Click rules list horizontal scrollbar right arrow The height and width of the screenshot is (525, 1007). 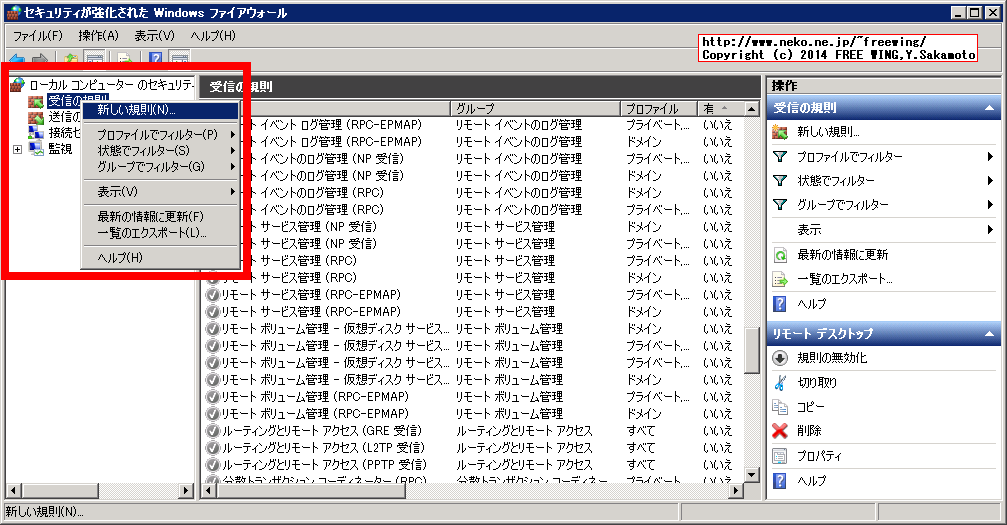point(737,491)
